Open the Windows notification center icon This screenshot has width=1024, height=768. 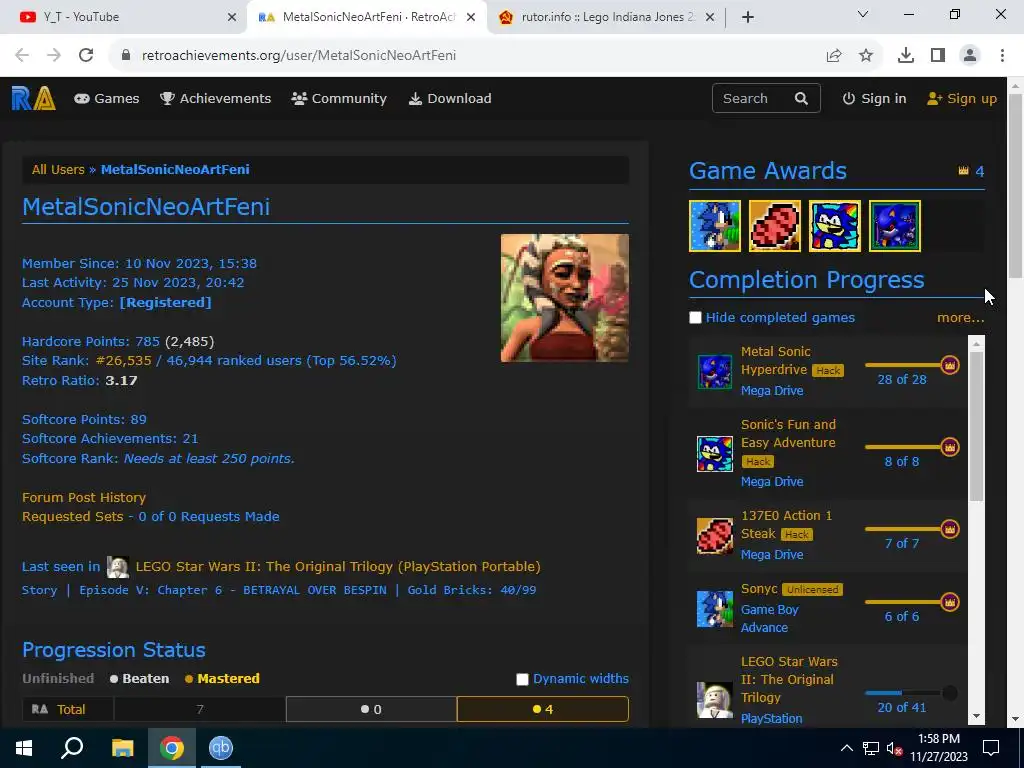click(991, 748)
